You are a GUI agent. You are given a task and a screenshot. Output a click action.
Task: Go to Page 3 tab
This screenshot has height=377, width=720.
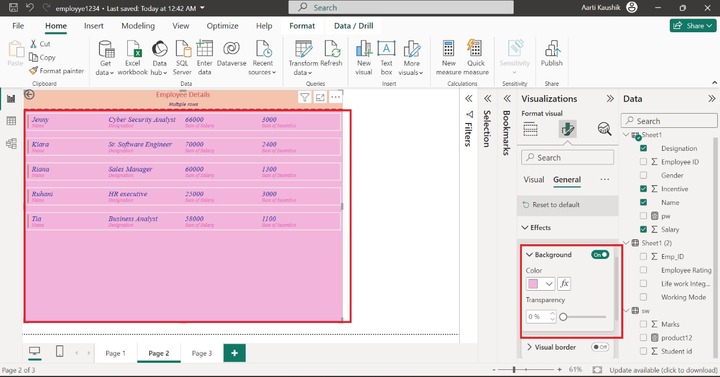point(202,353)
